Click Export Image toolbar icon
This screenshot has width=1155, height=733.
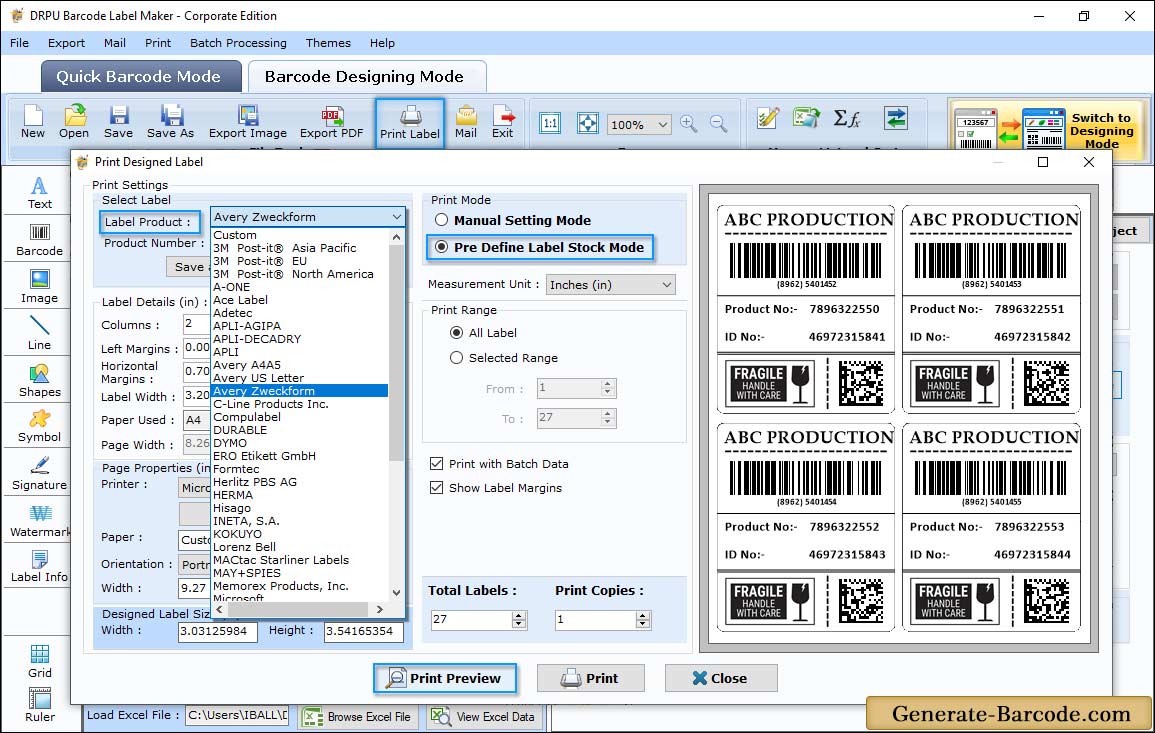[248, 122]
